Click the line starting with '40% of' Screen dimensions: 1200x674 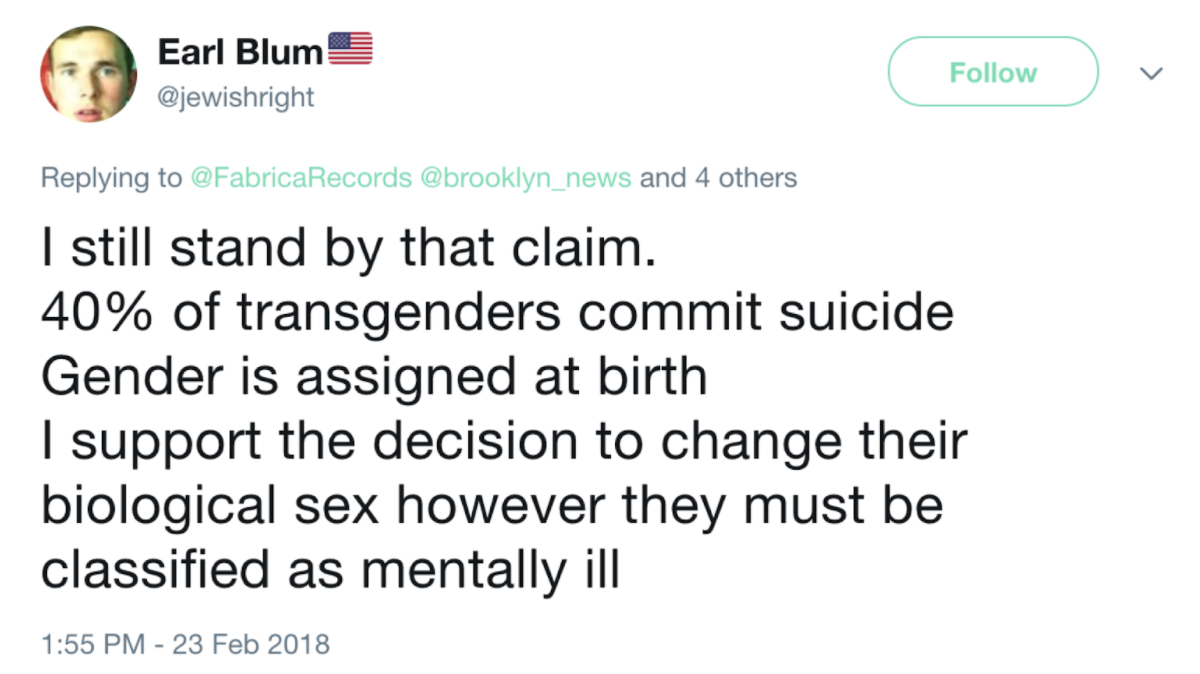pos(497,315)
